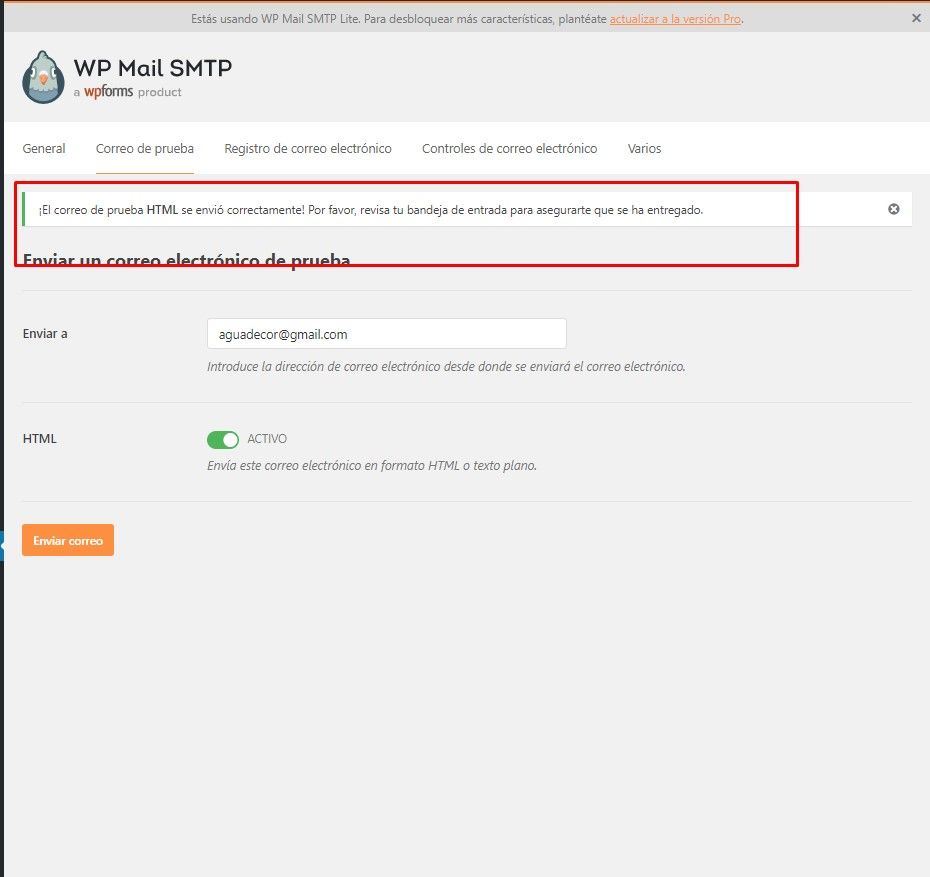Switch to Registro de correo electrónico tab
The height and width of the screenshot is (877, 930).
click(308, 148)
